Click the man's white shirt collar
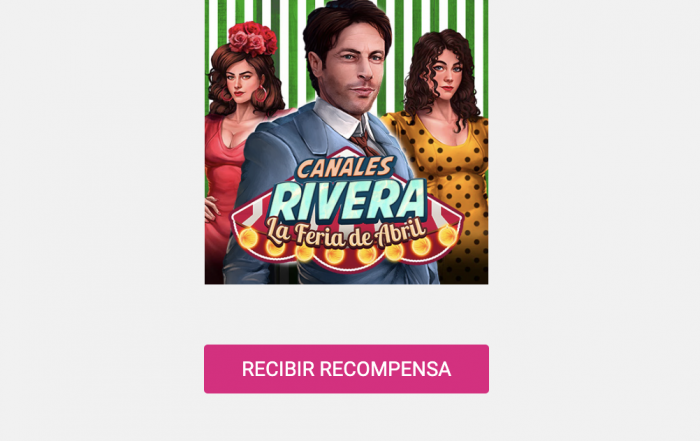Viewport: 700px width, 441px height. coord(340,118)
